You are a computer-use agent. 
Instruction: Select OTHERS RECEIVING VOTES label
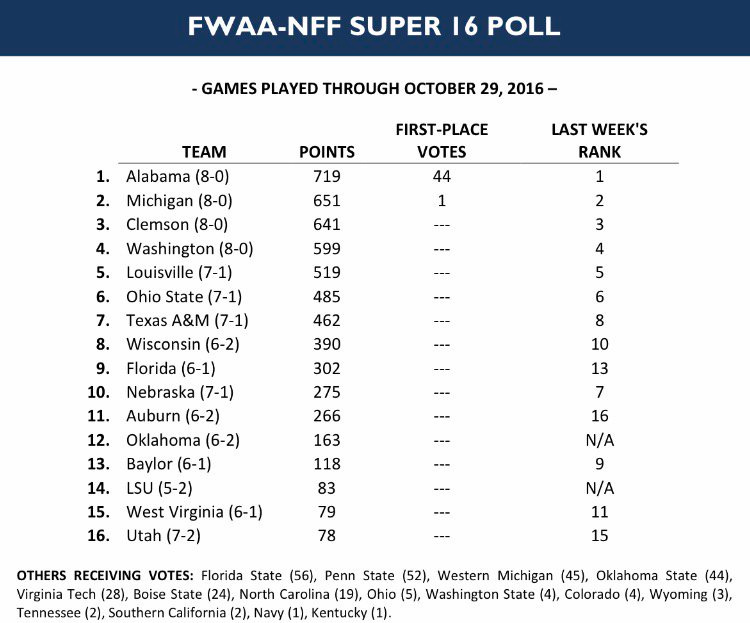[x=105, y=575]
